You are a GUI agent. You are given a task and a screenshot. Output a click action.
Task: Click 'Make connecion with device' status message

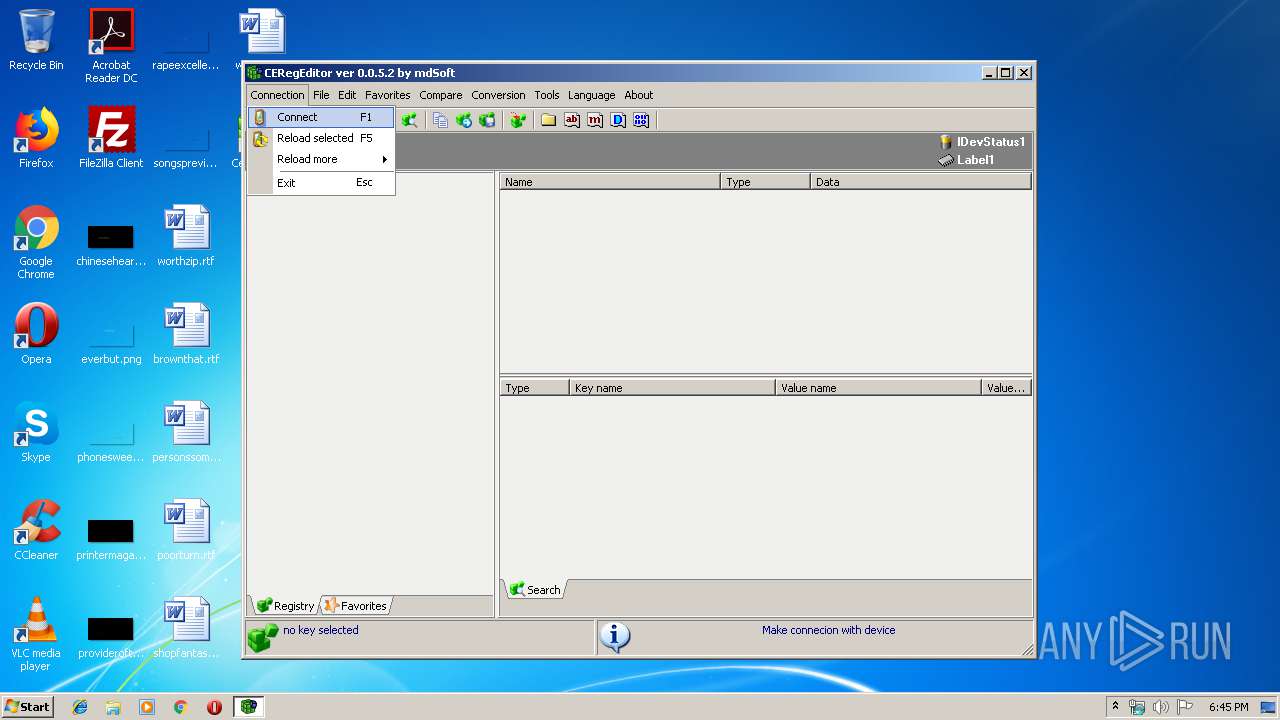tap(828, 630)
